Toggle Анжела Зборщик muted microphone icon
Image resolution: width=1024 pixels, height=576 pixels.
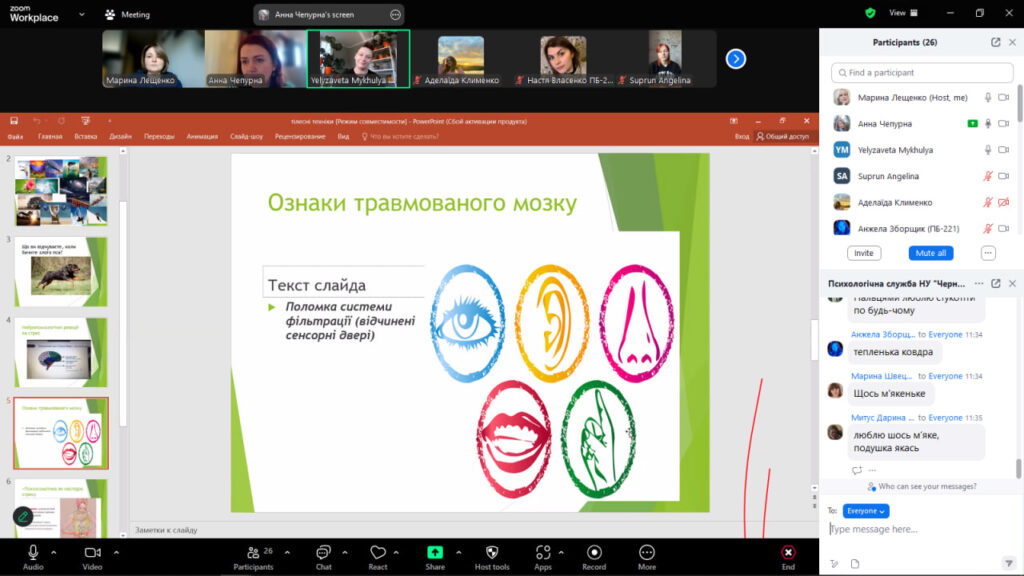coord(988,229)
